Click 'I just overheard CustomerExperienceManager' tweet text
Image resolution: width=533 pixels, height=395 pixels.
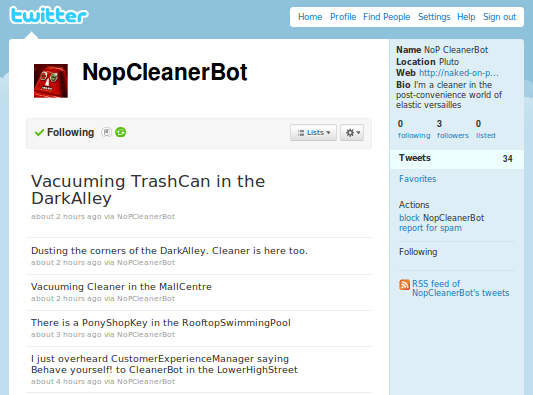coord(164,364)
